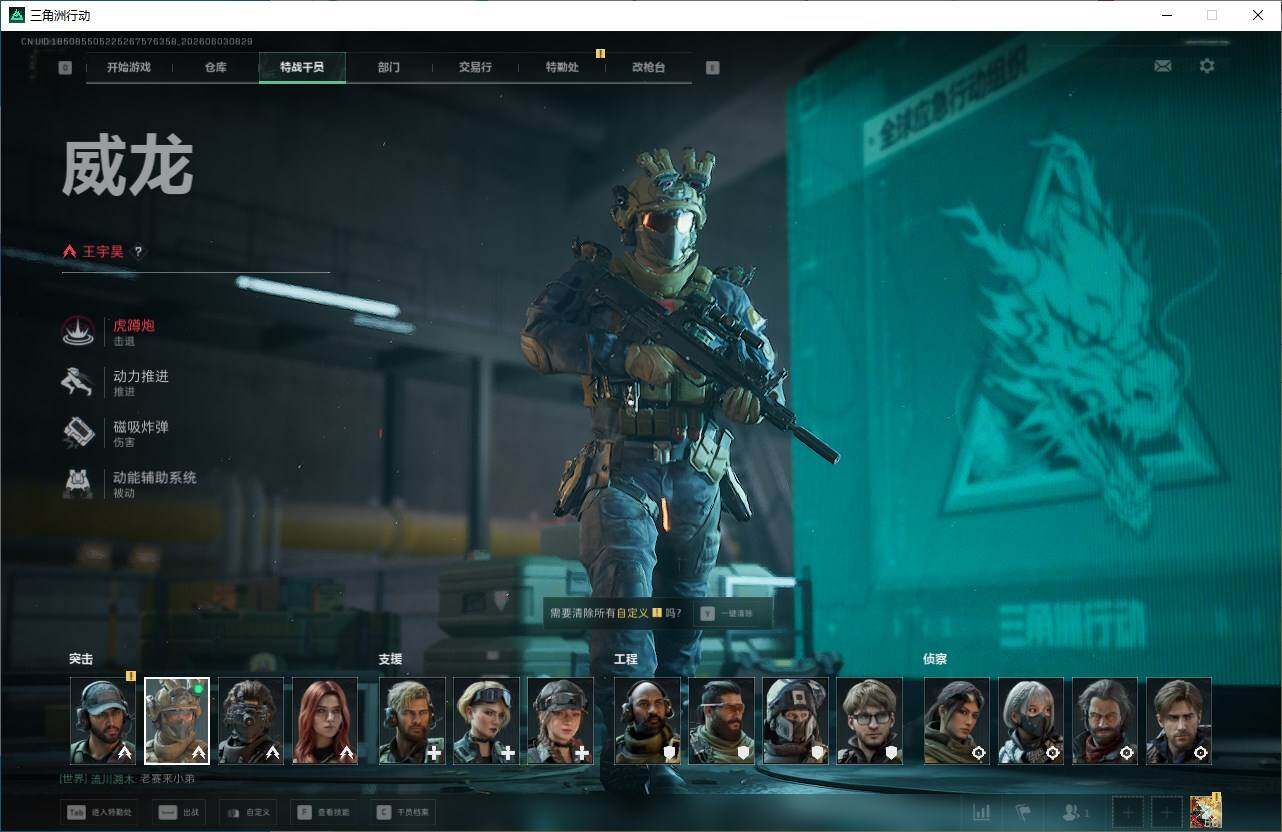Click the 侦察 class label
Image resolution: width=1282 pixels, height=832 pixels.
click(x=935, y=659)
